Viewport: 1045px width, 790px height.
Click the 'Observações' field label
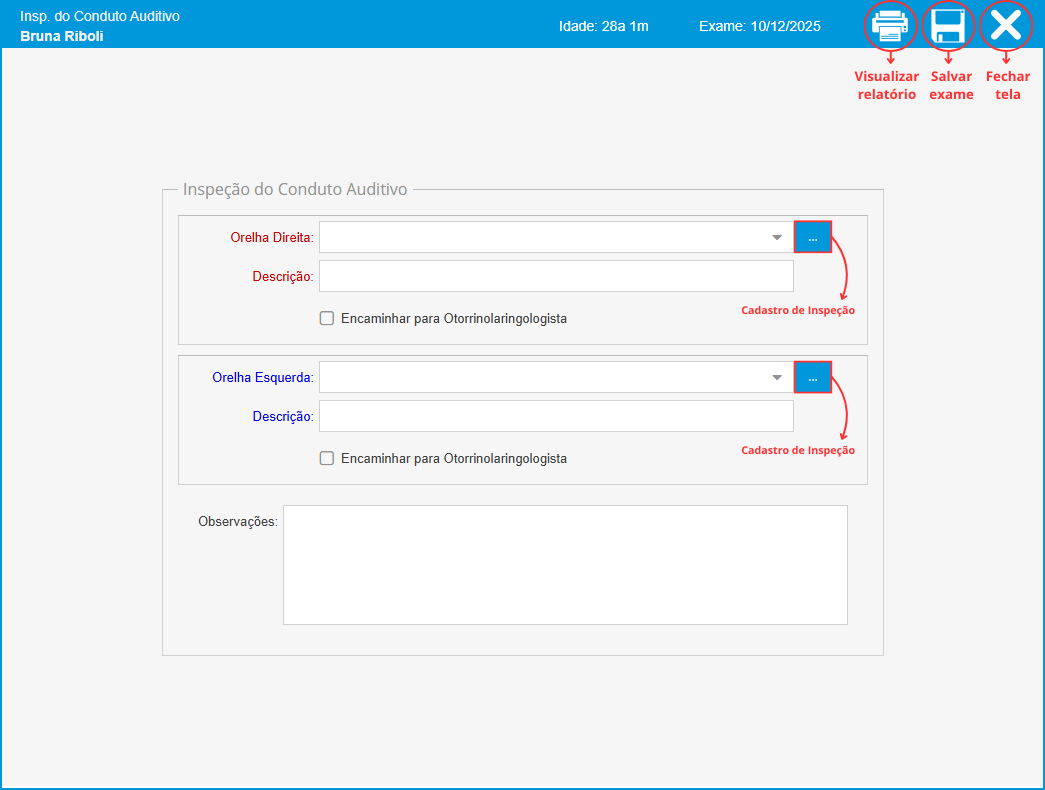tap(237, 521)
